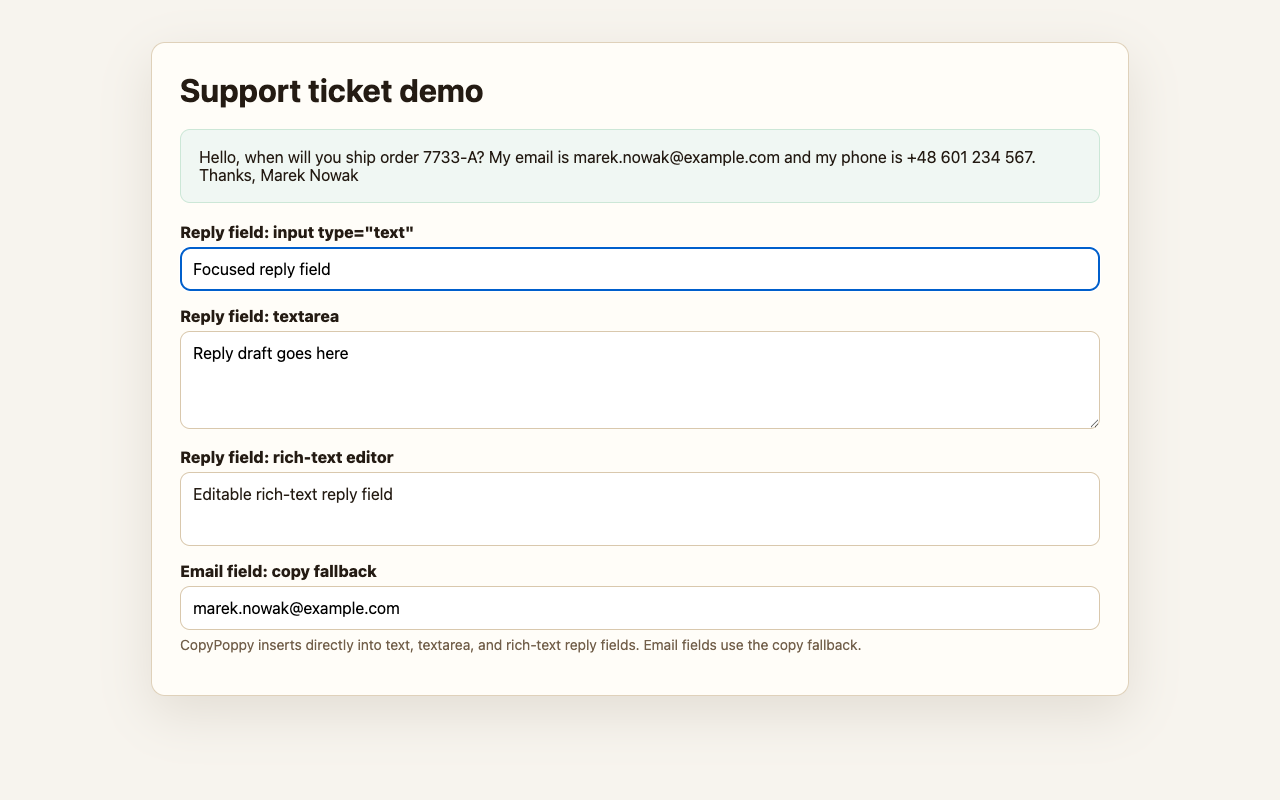Click the "Reply field: rich-text editor" label
1280x800 pixels.
point(287,457)
